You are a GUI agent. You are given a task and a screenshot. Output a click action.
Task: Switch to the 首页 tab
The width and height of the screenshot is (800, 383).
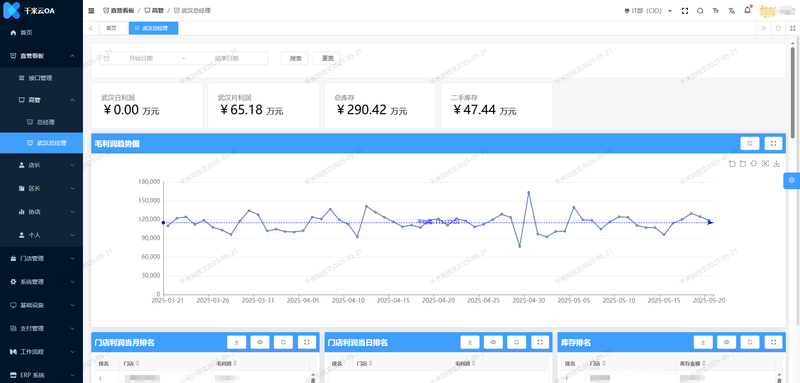pos(112,29)
